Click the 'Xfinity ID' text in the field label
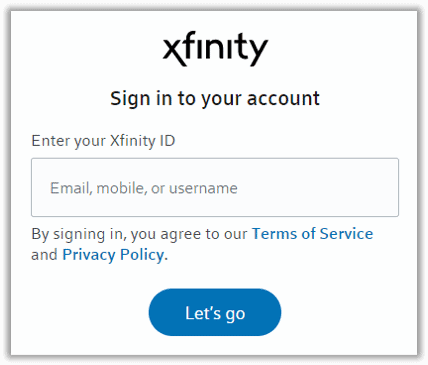Viewport: 428px width, 365px height. [142, 141]
